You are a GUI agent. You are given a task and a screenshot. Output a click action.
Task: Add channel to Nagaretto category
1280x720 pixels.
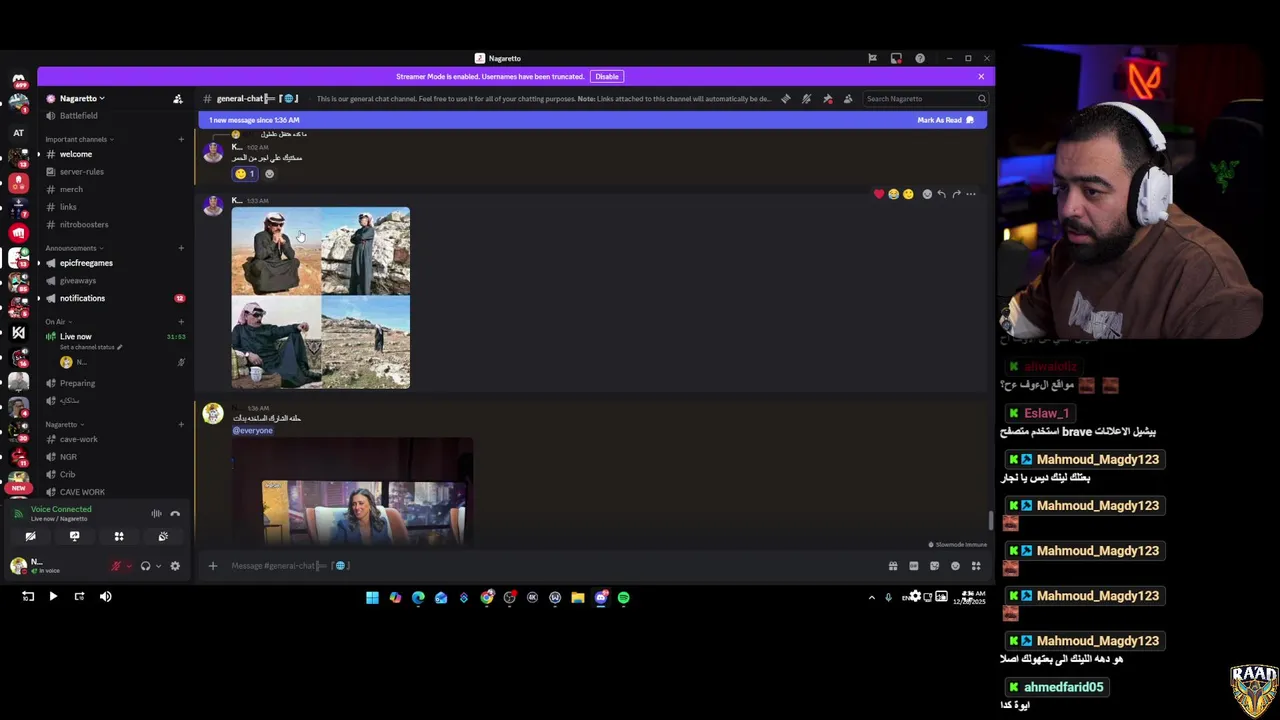[181, 424]
